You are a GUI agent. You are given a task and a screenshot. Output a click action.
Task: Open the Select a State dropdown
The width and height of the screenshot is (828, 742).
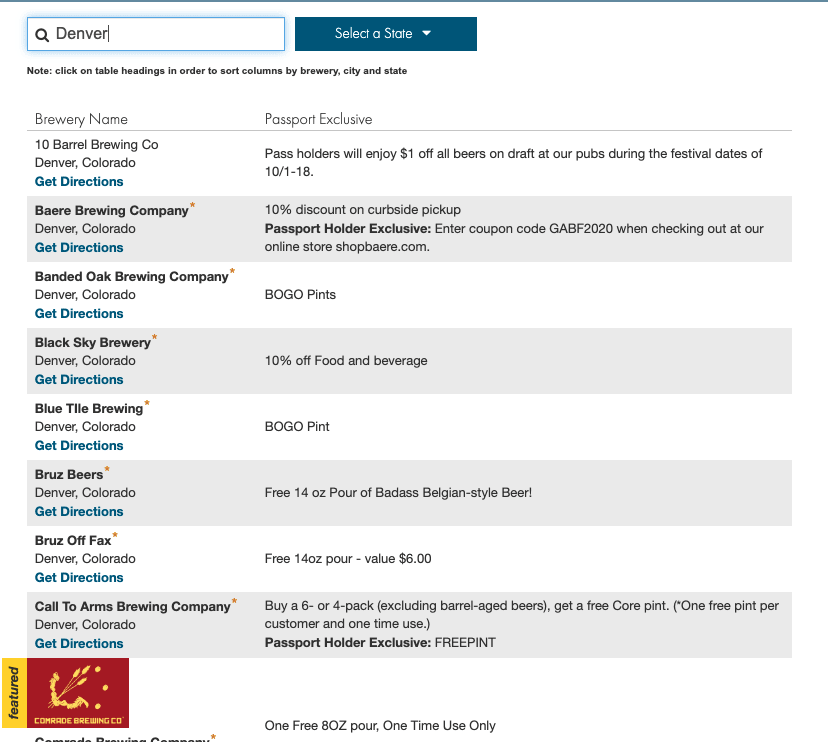[x=385, y=34]
